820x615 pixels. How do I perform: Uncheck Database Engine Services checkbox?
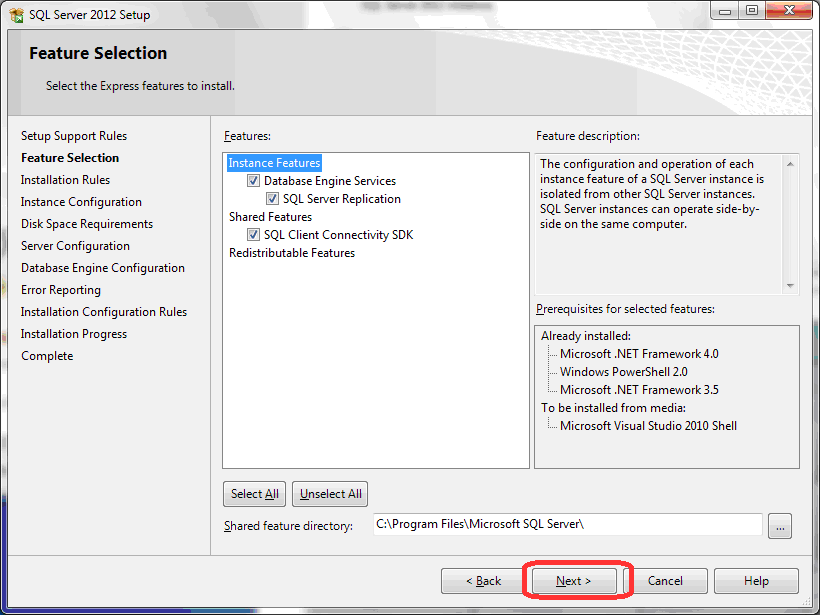point(254,181)
